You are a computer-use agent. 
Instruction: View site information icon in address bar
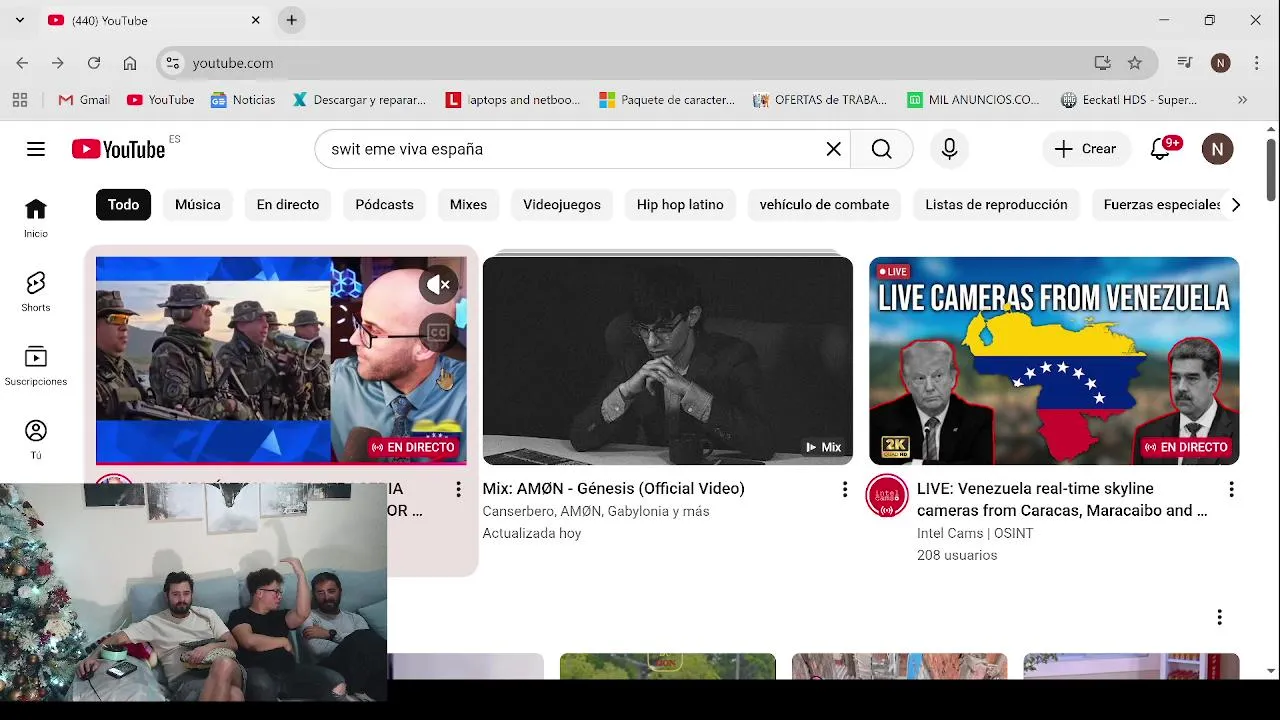click(x=173, y=63)
